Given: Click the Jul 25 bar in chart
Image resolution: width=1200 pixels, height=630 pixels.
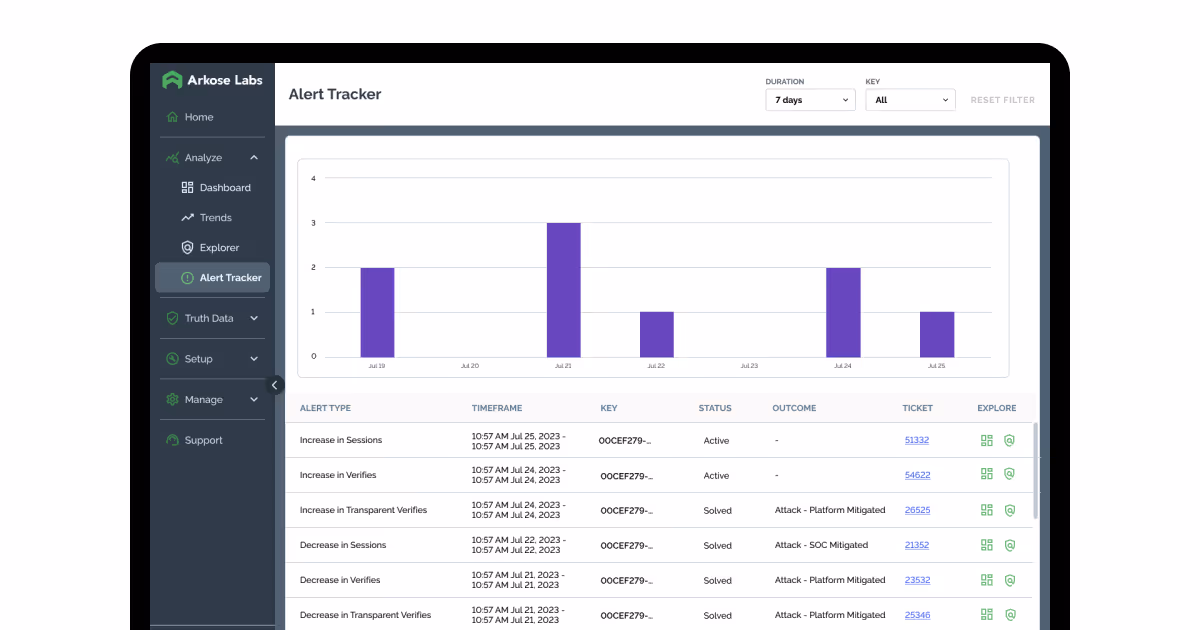Looking at the screenshot, I should [937, 334].
